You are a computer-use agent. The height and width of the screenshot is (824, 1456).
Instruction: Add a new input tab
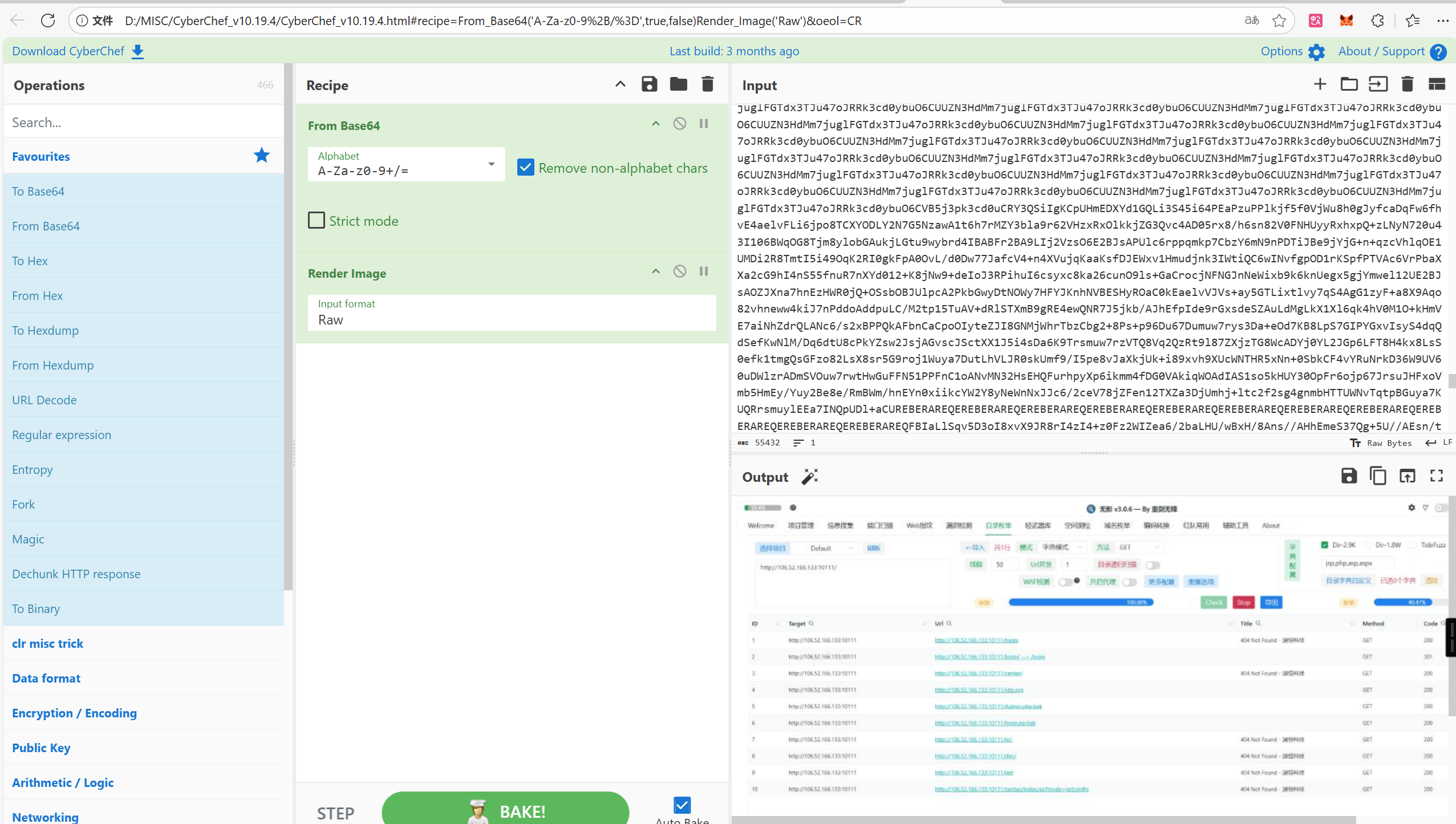coord(1320,84)
